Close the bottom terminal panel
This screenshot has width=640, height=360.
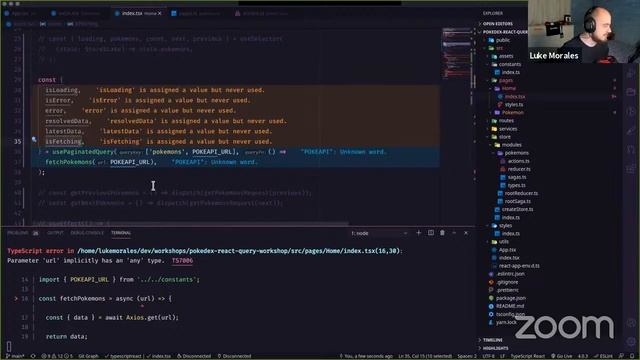pyautogui.click(x=466, y=233)
